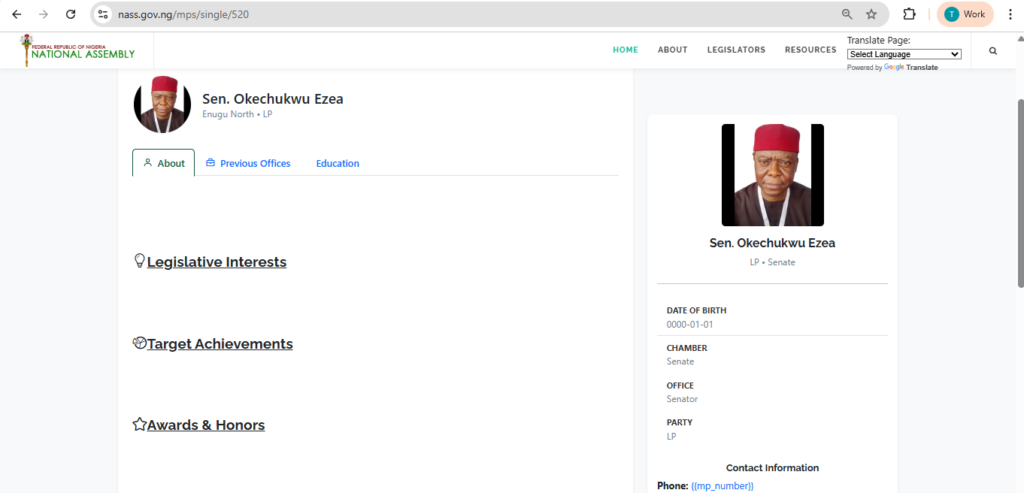Screen dimensions: 1024x493
Task: Open the browser extensions puzzle icon
Action: pyautogui.click(x=909, y=14)
